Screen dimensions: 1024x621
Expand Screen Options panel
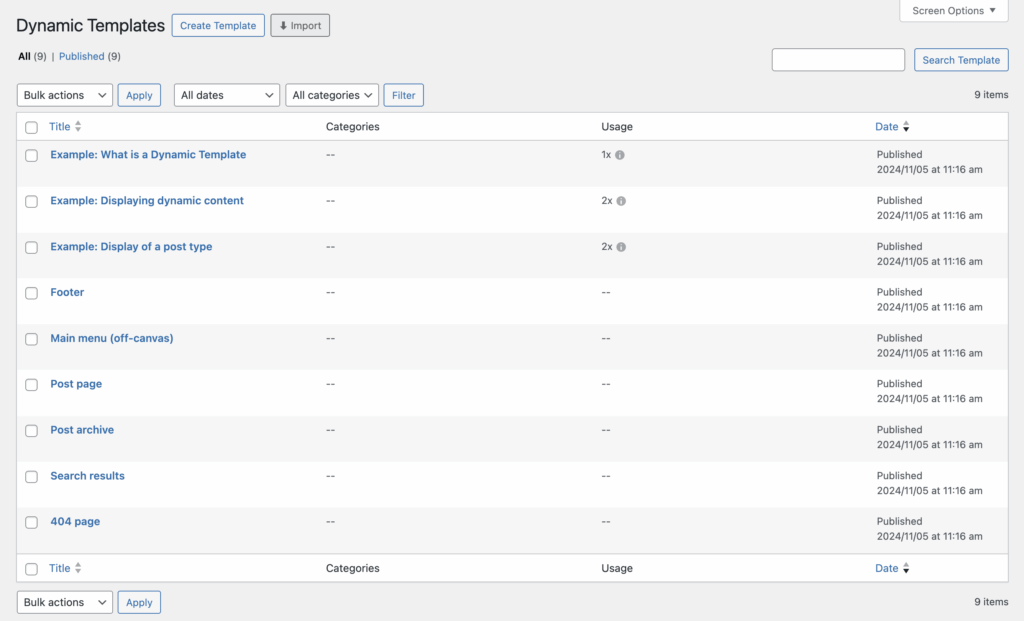[x=953, y=10]
